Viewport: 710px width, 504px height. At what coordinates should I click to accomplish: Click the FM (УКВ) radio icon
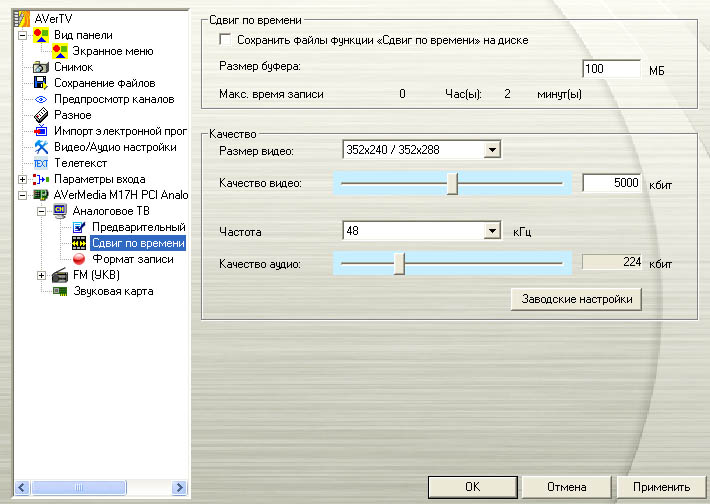tap(60, 275)
